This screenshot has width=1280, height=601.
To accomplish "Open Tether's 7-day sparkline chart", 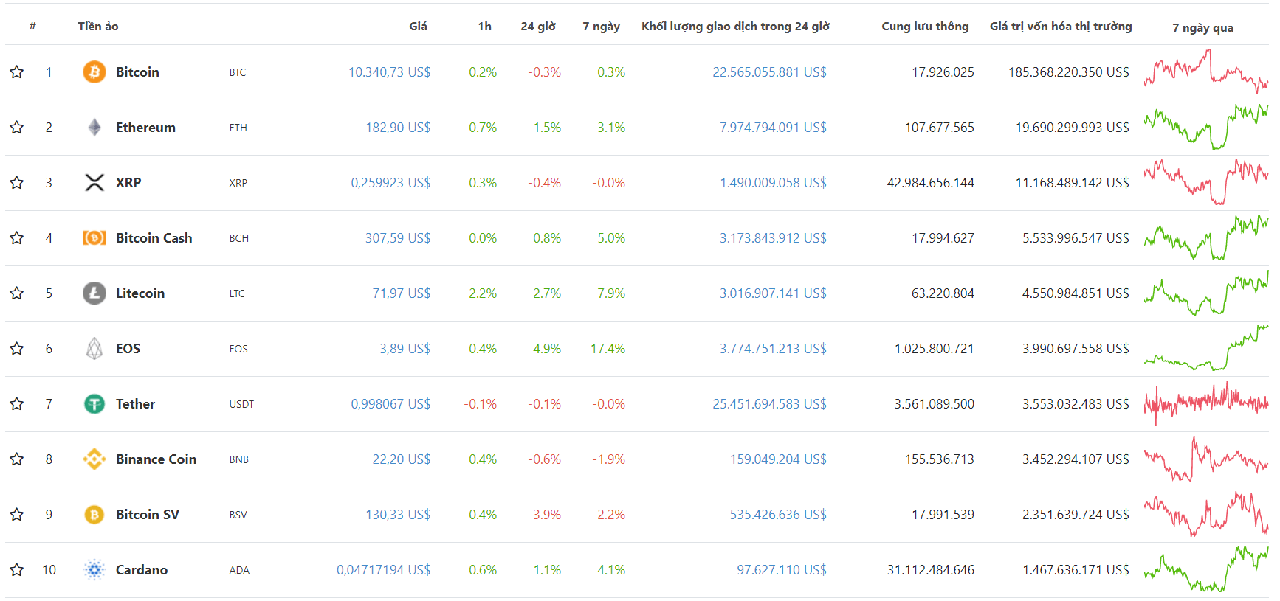I will [x=1206, y=403].
